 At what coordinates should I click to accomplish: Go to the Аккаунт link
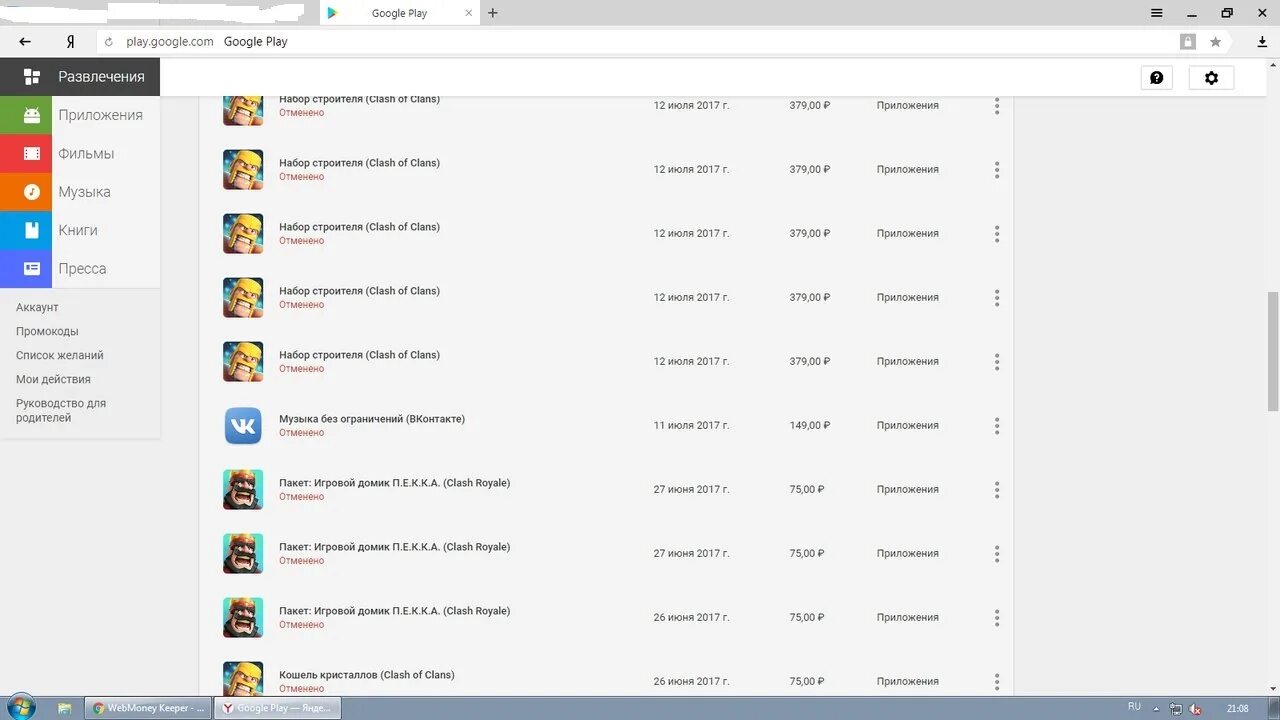[x=37, y=307]
